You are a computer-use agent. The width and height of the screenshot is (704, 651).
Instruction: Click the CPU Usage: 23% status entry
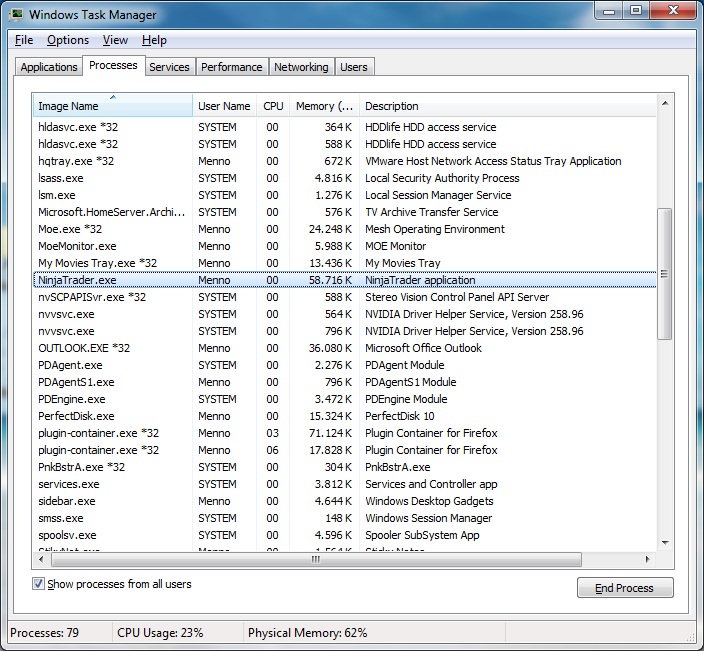tap(160, 633)
